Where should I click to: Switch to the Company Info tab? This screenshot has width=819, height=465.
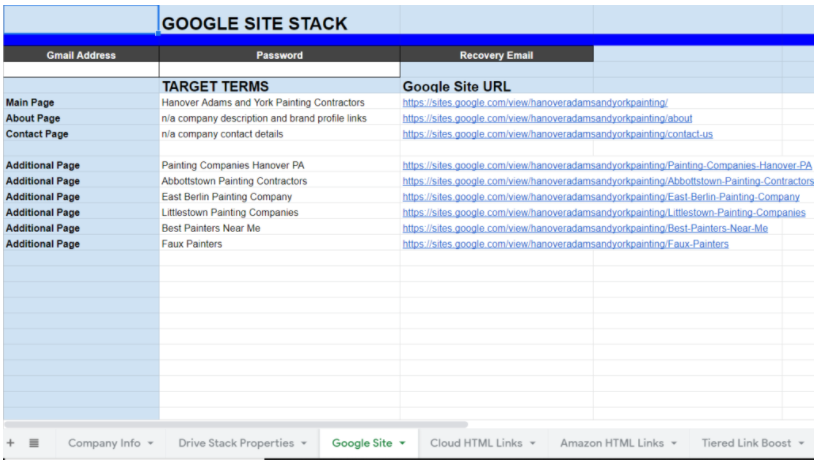point(104,443)
